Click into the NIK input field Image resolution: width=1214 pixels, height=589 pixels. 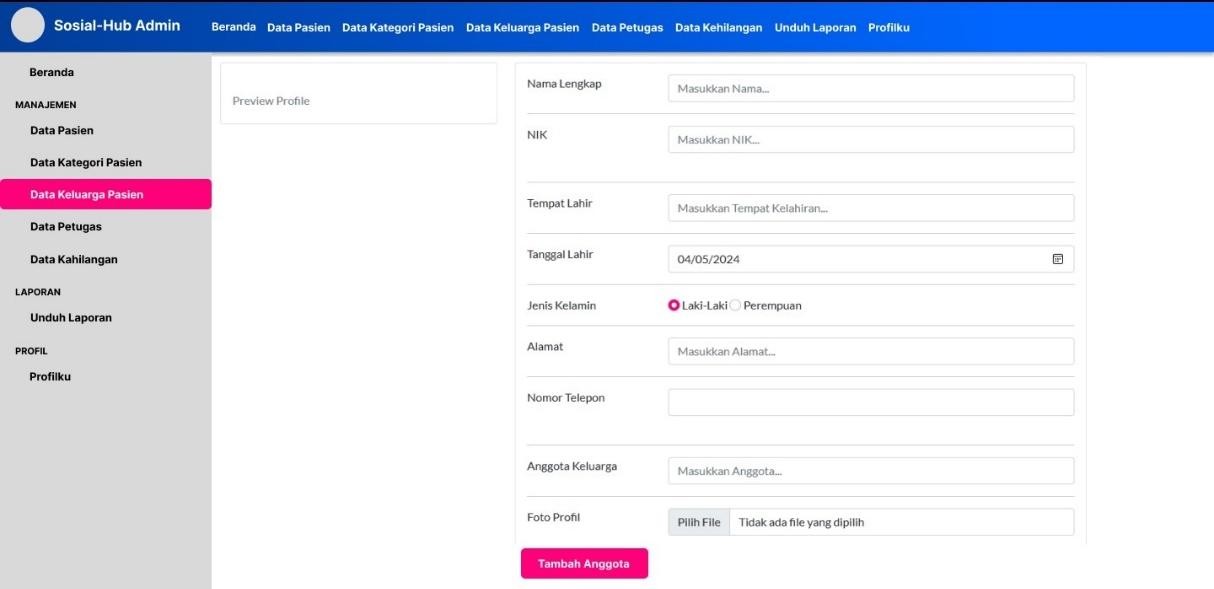pos(870,139)
